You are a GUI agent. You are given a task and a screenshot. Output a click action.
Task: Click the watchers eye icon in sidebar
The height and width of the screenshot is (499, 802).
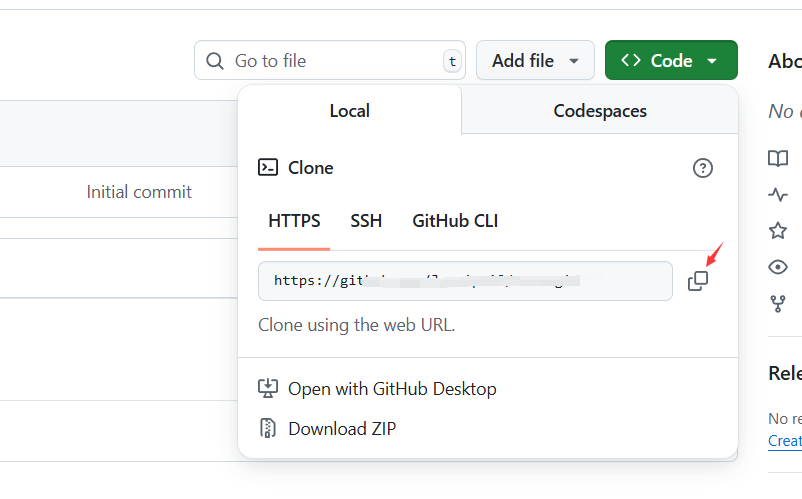pos(778,267)
